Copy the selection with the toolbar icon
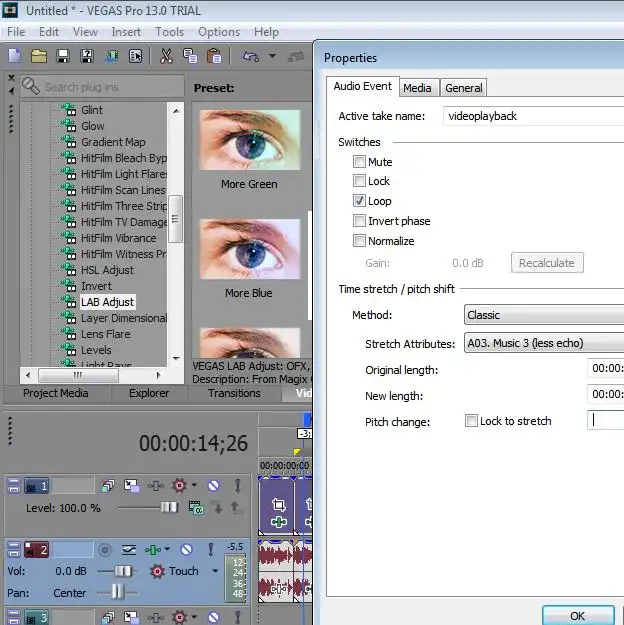 [190, 56]
